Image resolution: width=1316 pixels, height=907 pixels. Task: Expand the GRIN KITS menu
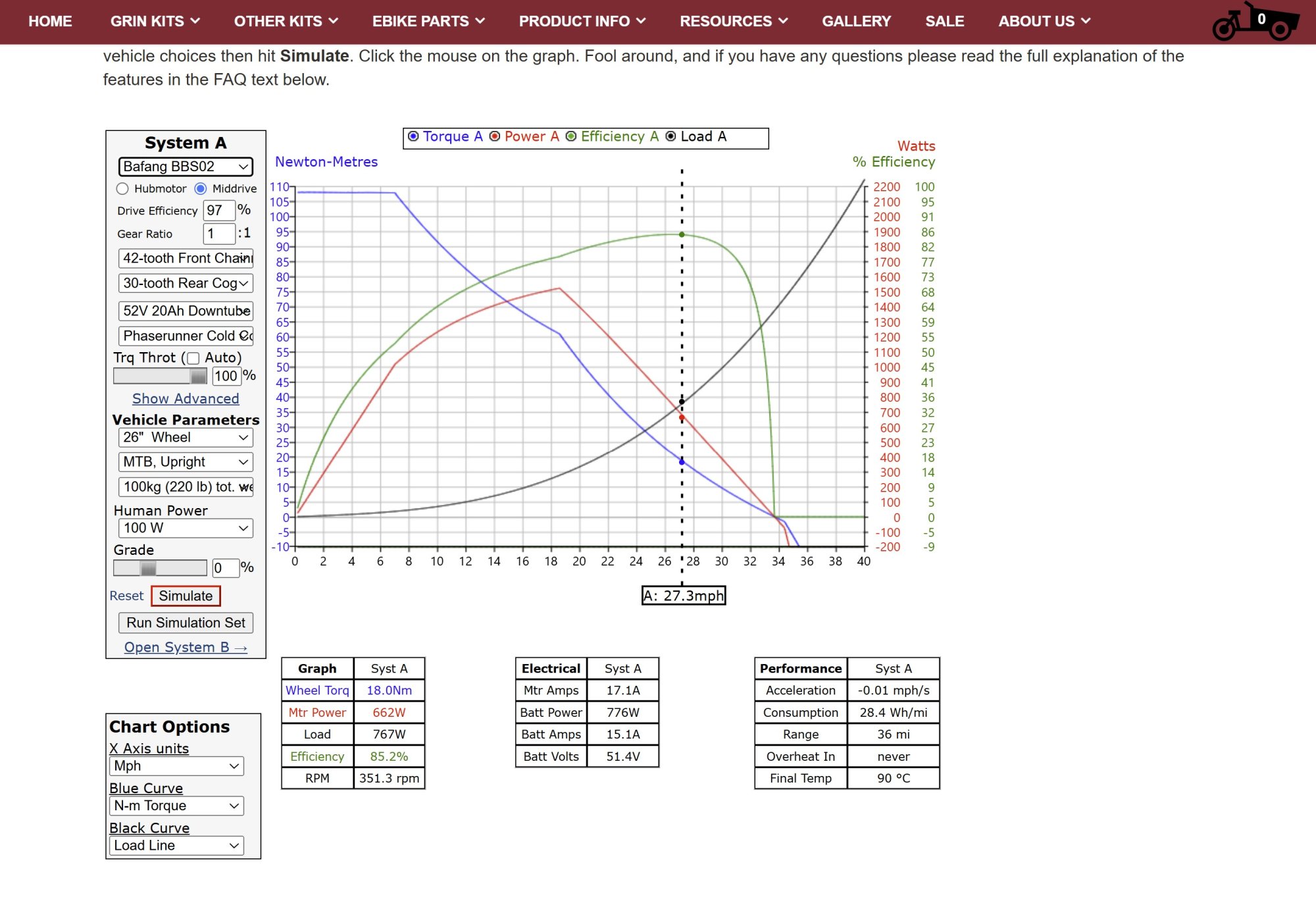(x=155, y=21)
